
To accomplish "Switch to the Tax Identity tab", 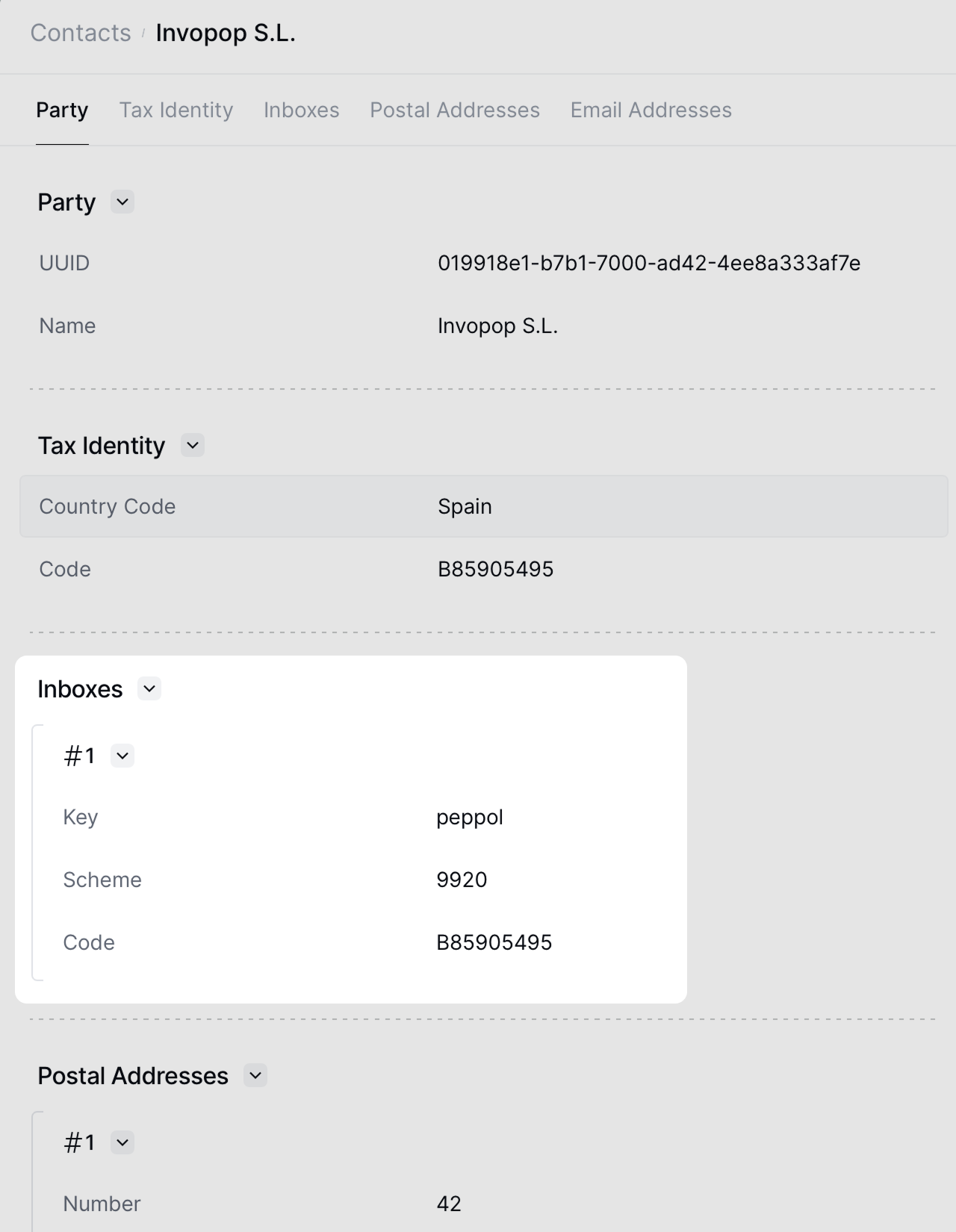I will pos(176,110).
